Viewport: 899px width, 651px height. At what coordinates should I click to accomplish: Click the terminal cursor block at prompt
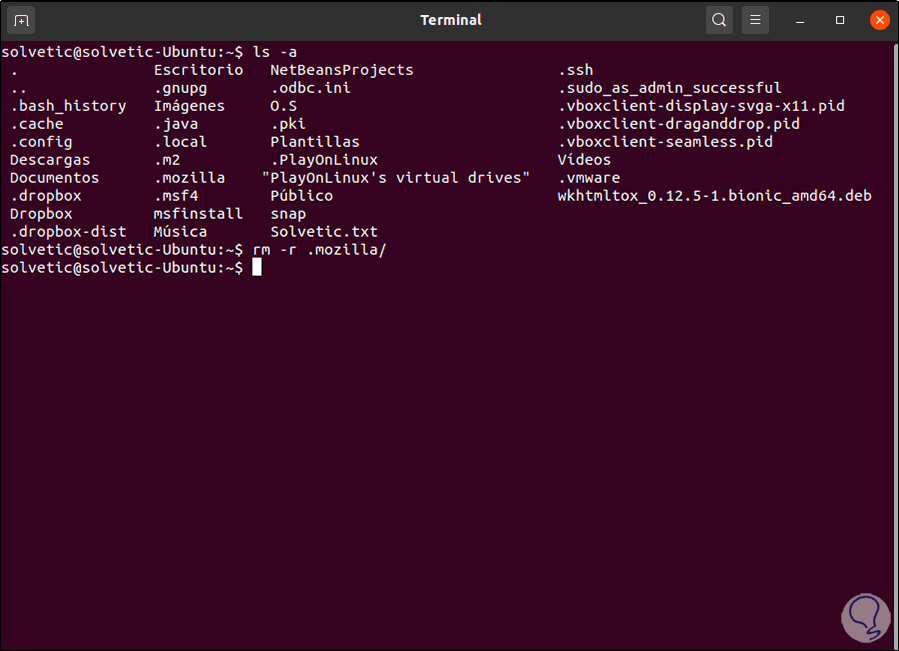point(257,268)
